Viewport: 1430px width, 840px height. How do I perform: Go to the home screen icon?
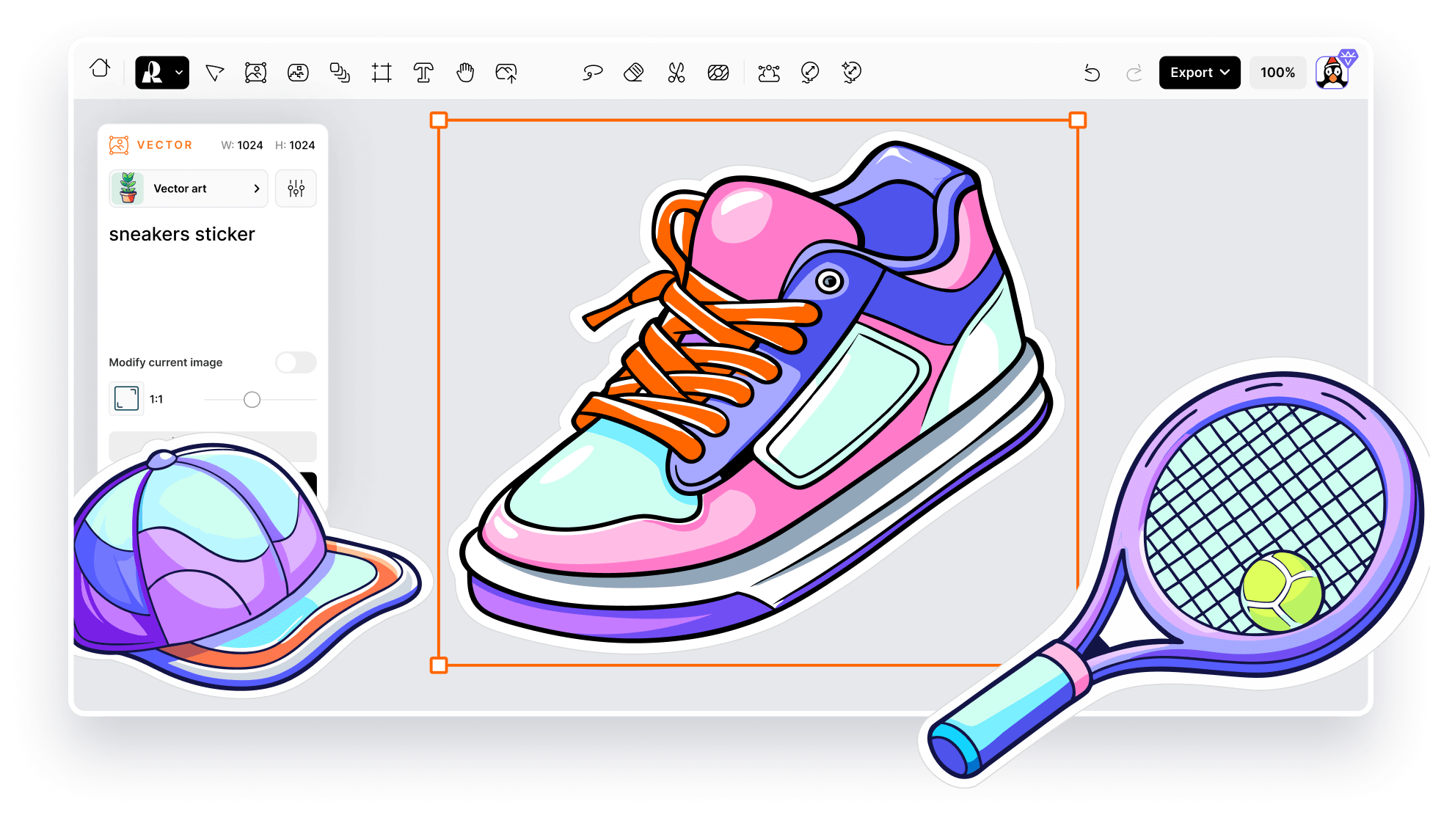tap(100, 69)
